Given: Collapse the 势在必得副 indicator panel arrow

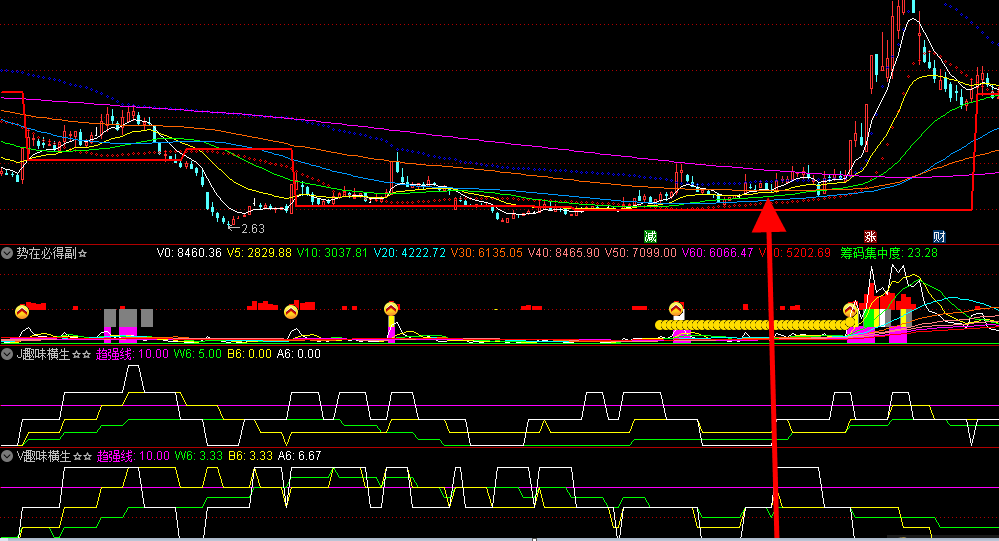Looking at the screenshot, I should pyautogui.click(x=7, y=253).
